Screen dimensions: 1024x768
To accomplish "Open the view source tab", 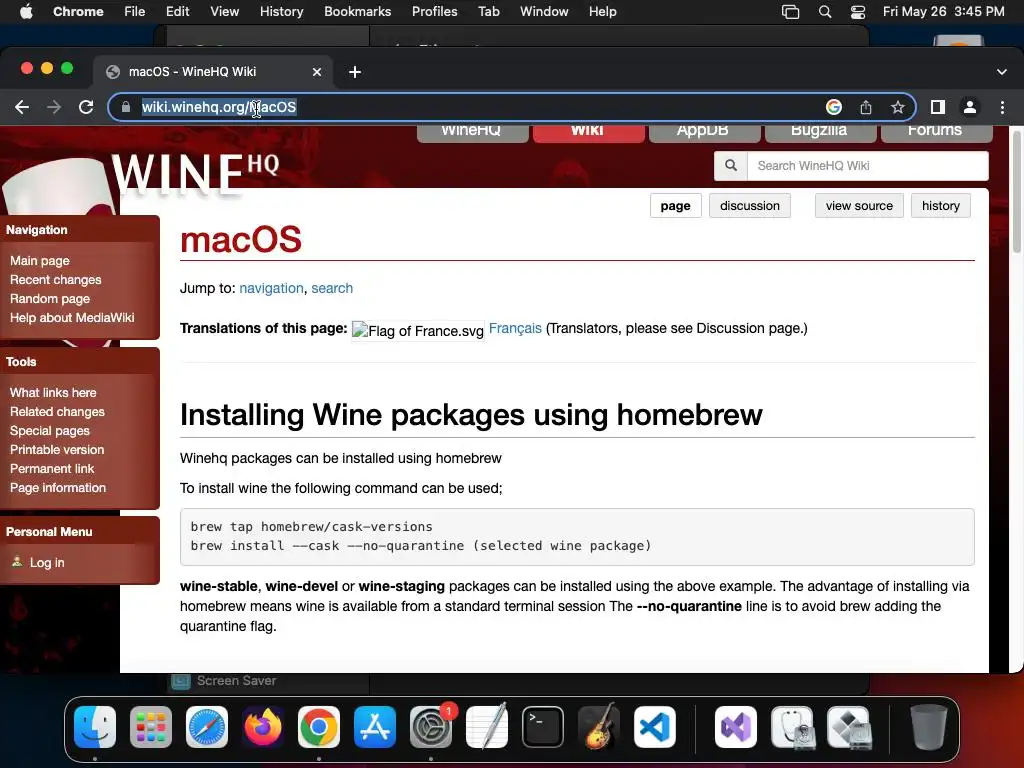I will pos(859,206).
